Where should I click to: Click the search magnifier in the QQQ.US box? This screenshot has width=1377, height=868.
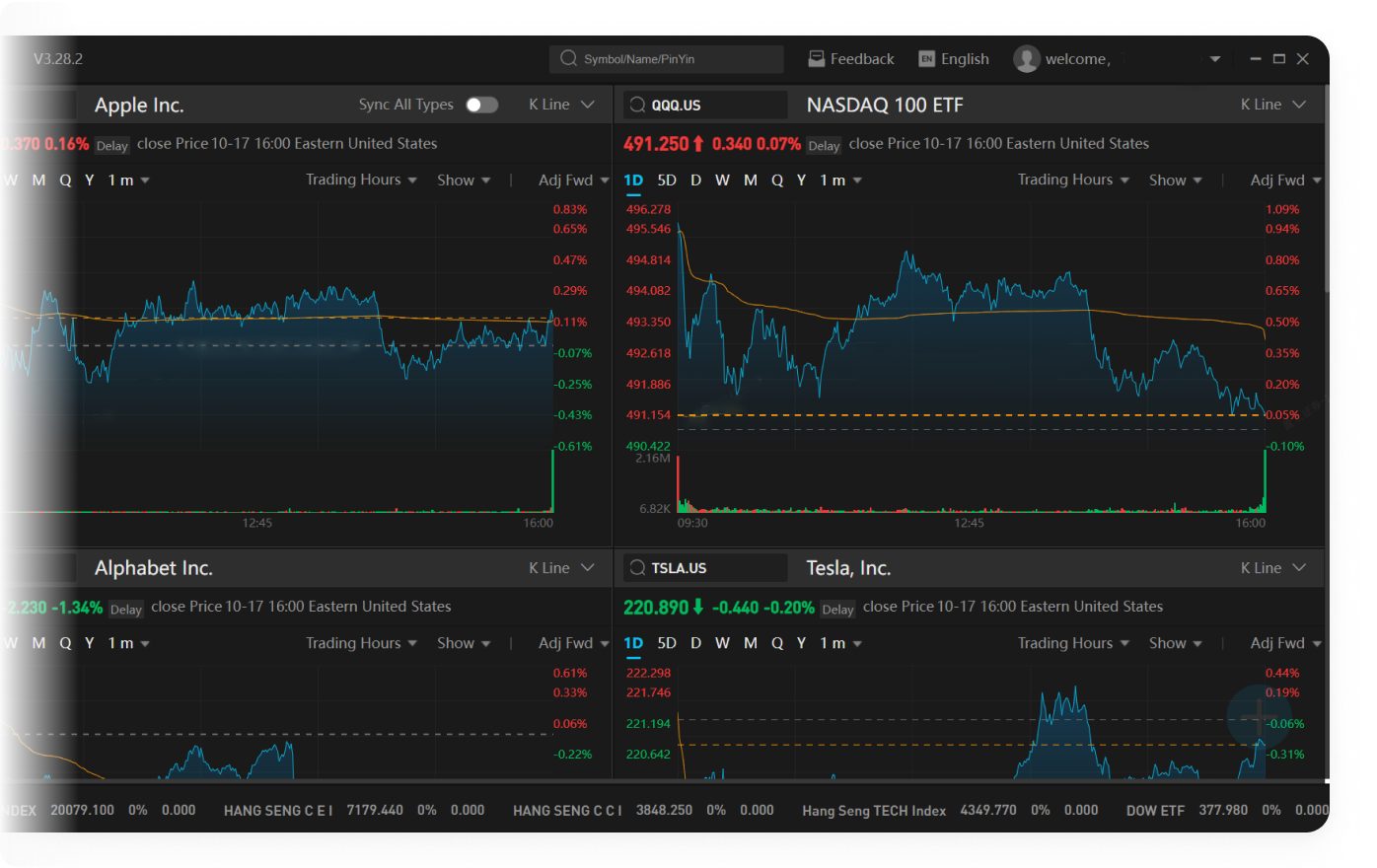coord(638,105)
